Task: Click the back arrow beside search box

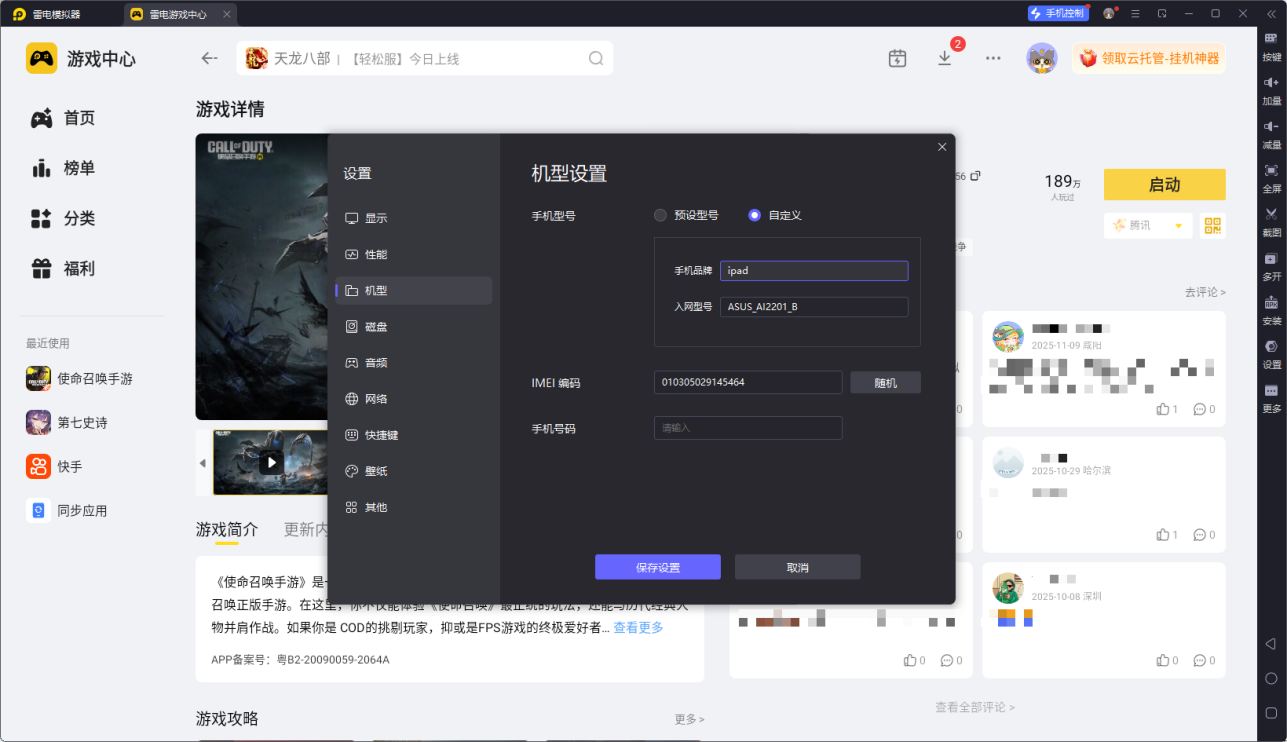Action: [x=209, y=58]
